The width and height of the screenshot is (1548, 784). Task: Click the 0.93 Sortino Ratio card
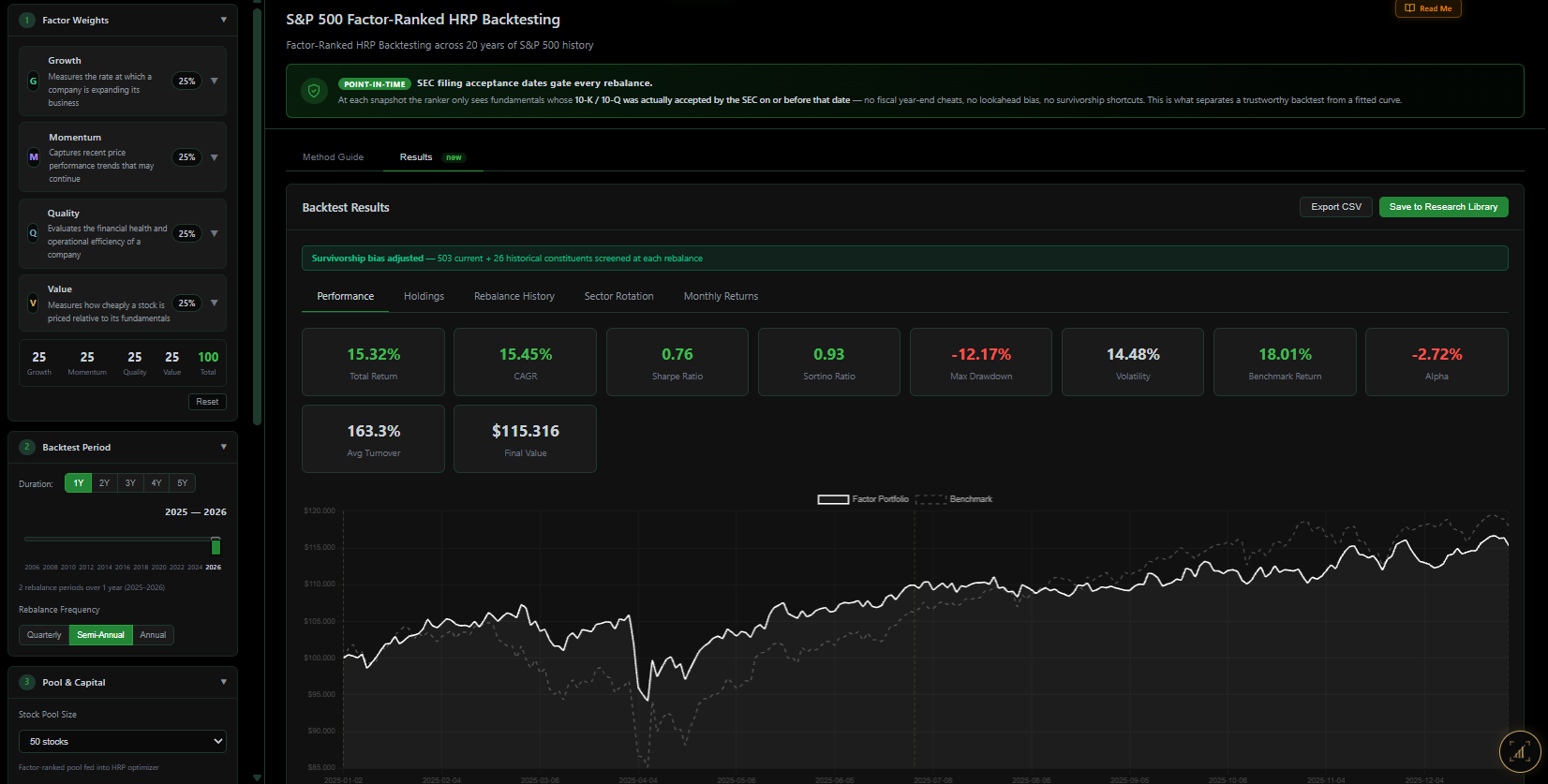(829, 362)
